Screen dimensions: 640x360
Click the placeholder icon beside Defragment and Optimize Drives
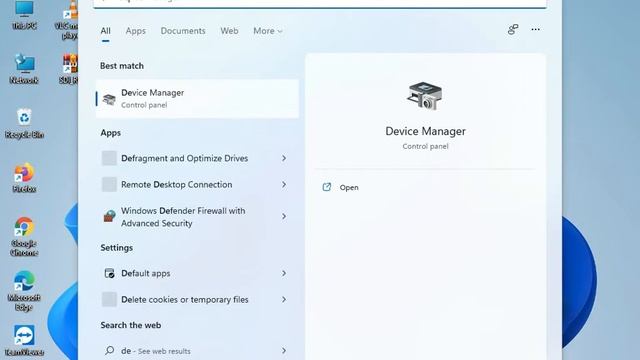pos(109,158)
